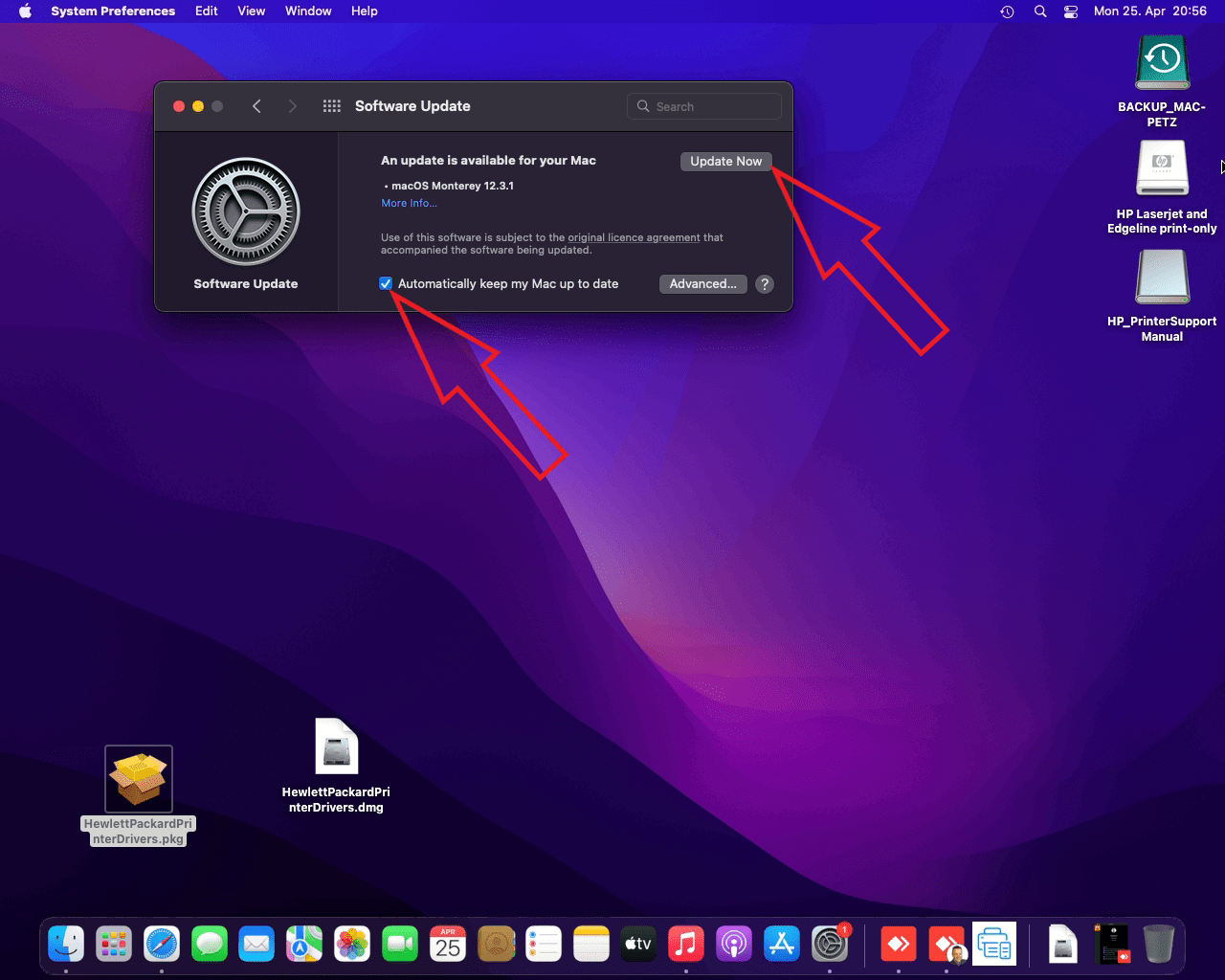Uncheck Automatically keep my Mac up to date
The width and height of the screenshot is (1225, 980).
[x=386, y=283]
